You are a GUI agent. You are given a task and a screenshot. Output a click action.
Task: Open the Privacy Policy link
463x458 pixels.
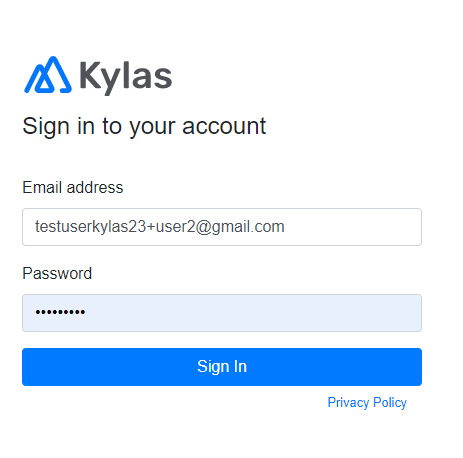click(367, 403)
